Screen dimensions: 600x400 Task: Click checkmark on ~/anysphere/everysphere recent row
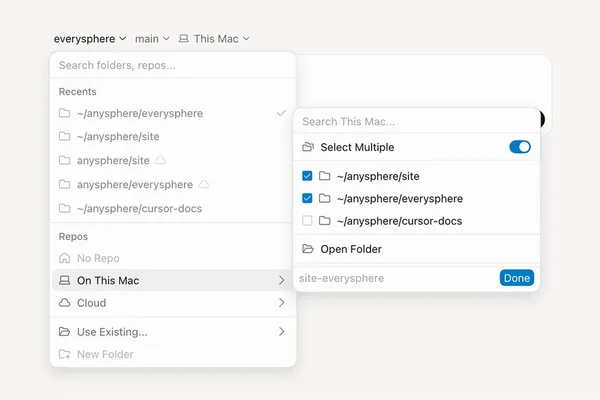[281, 113]
